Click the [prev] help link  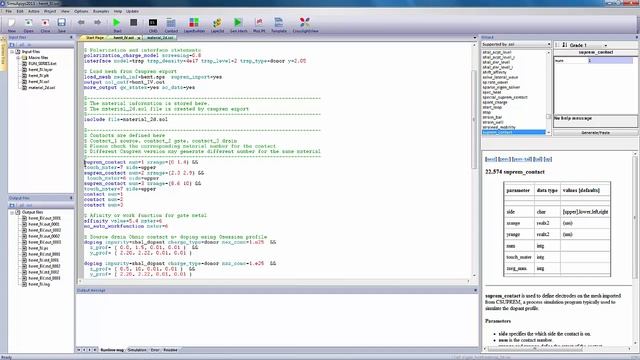click(x=504, y=159)
